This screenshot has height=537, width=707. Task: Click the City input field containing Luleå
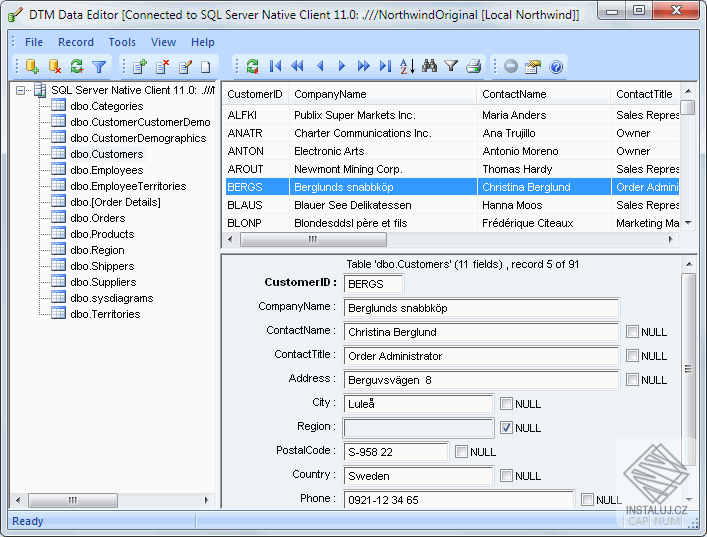tap(418, 404)
